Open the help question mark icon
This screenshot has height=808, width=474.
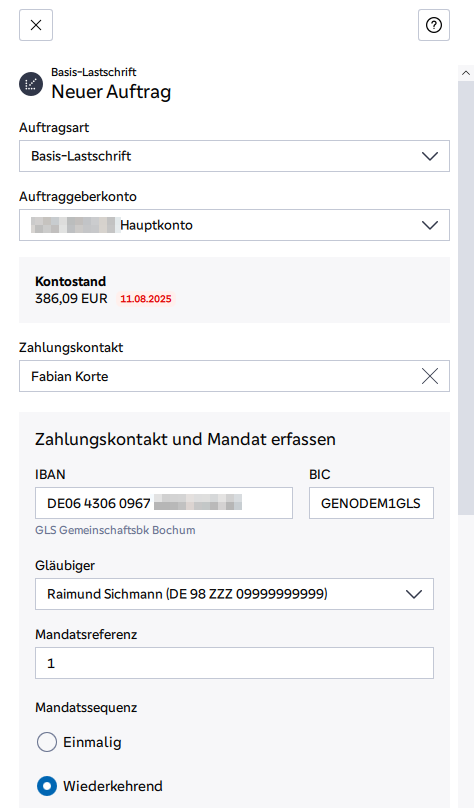coord(434,25)
